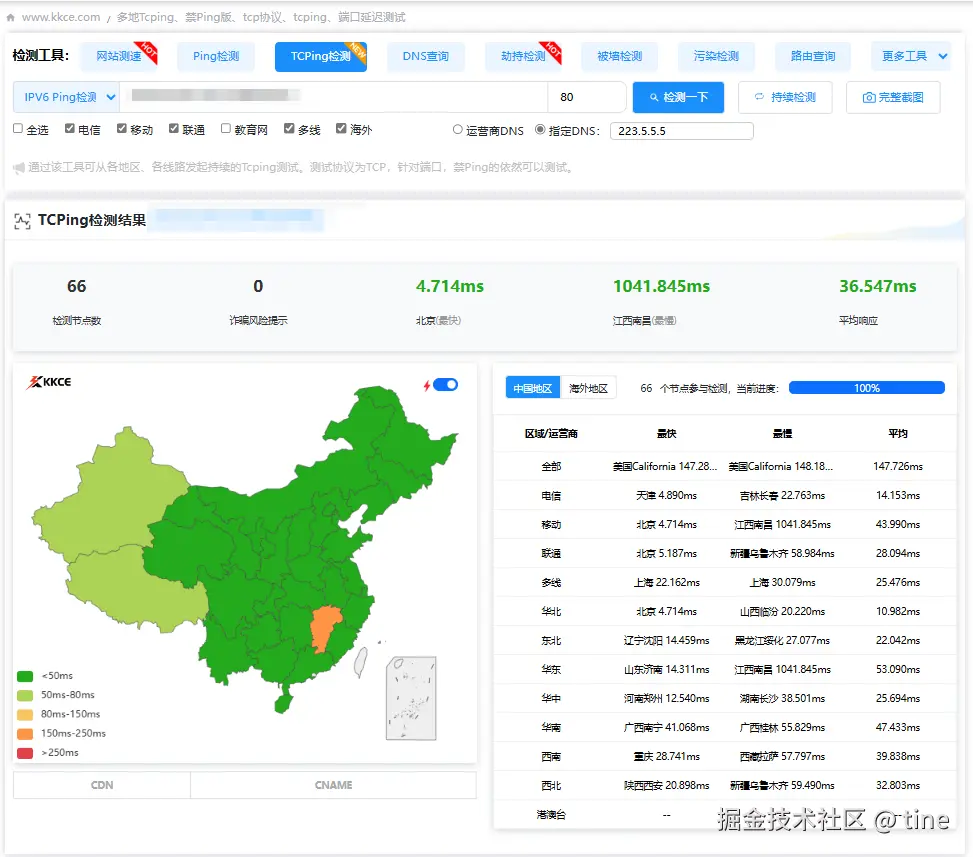The width and height of the screenshot is (973, 857).
Task: Click the 完整截图 button
Action: [893, 97]
